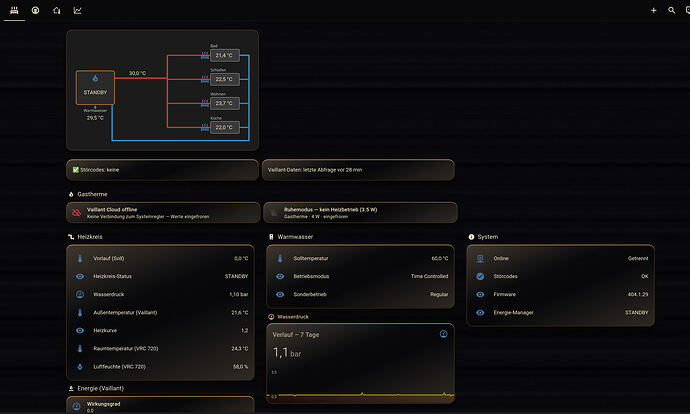Click the eye icon for Heizkurve
This screenshot has width=690, height=414.
(80, 330)
